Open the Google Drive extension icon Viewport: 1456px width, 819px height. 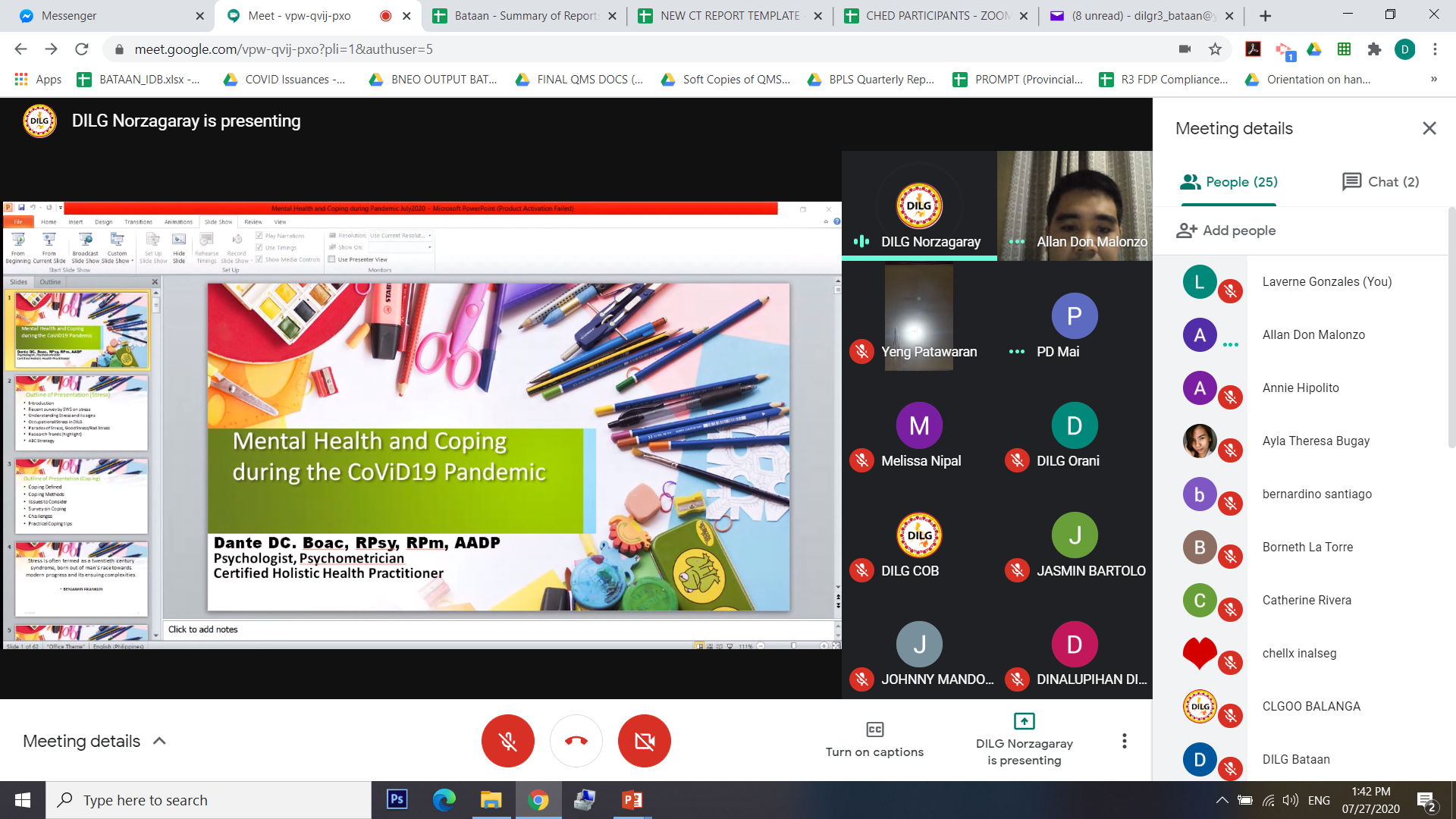1314,49
